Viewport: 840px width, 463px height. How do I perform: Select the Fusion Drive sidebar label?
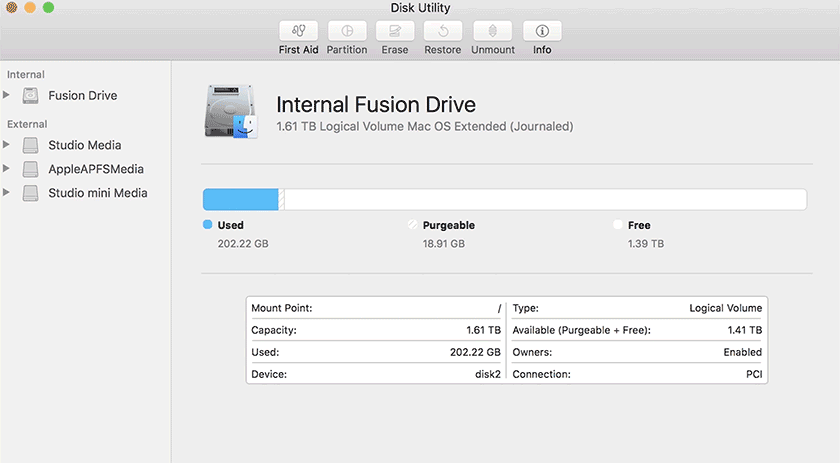pos(82,95)
